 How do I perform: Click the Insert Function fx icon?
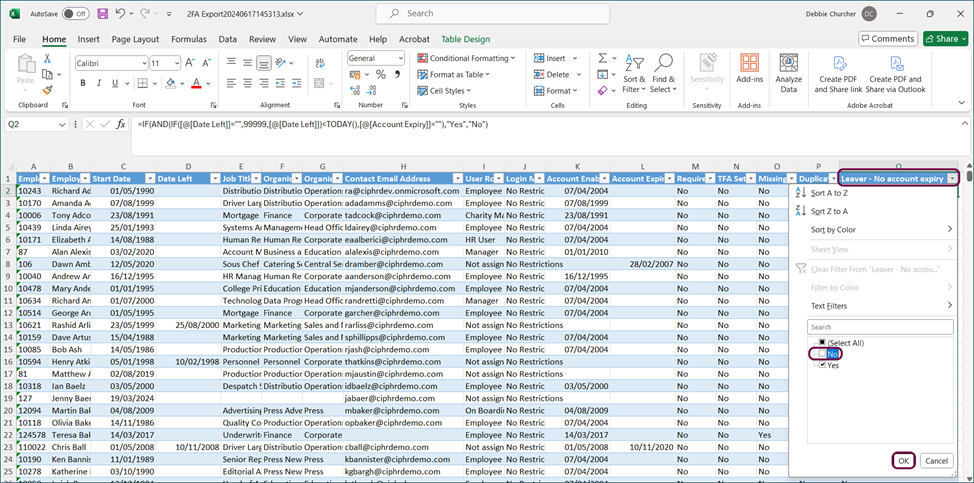point(121,124)
